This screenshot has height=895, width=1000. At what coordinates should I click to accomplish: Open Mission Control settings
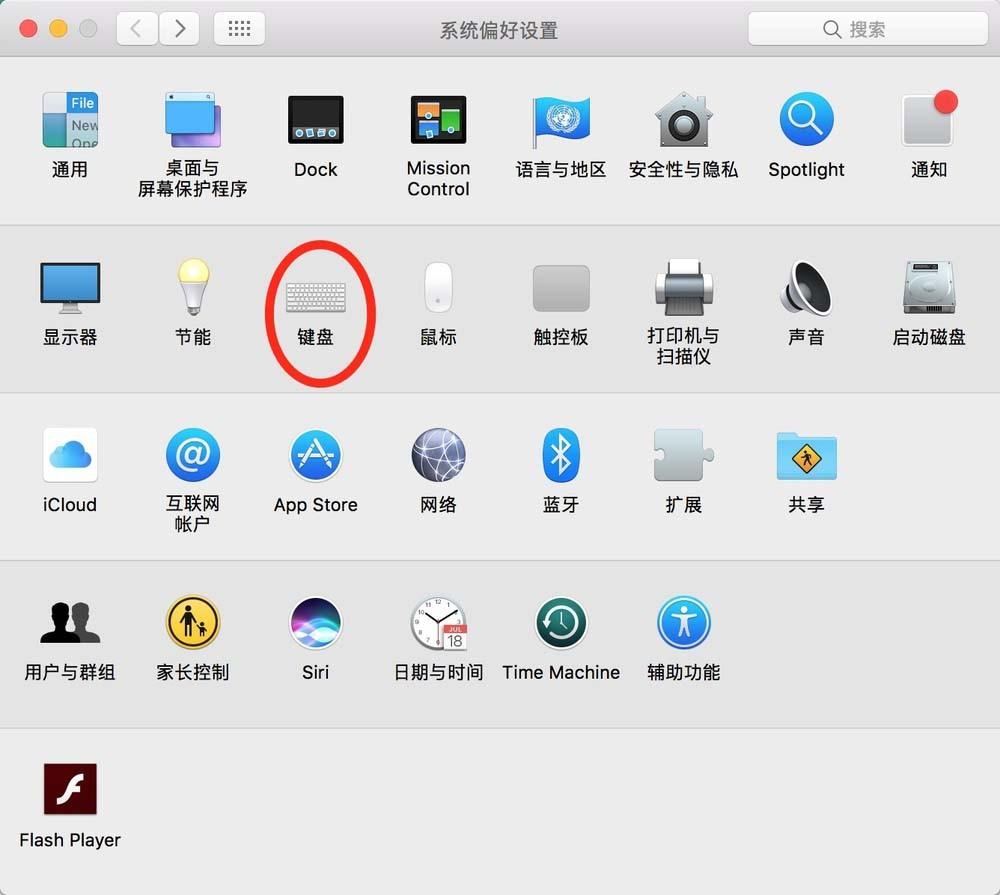coord(438,120)
